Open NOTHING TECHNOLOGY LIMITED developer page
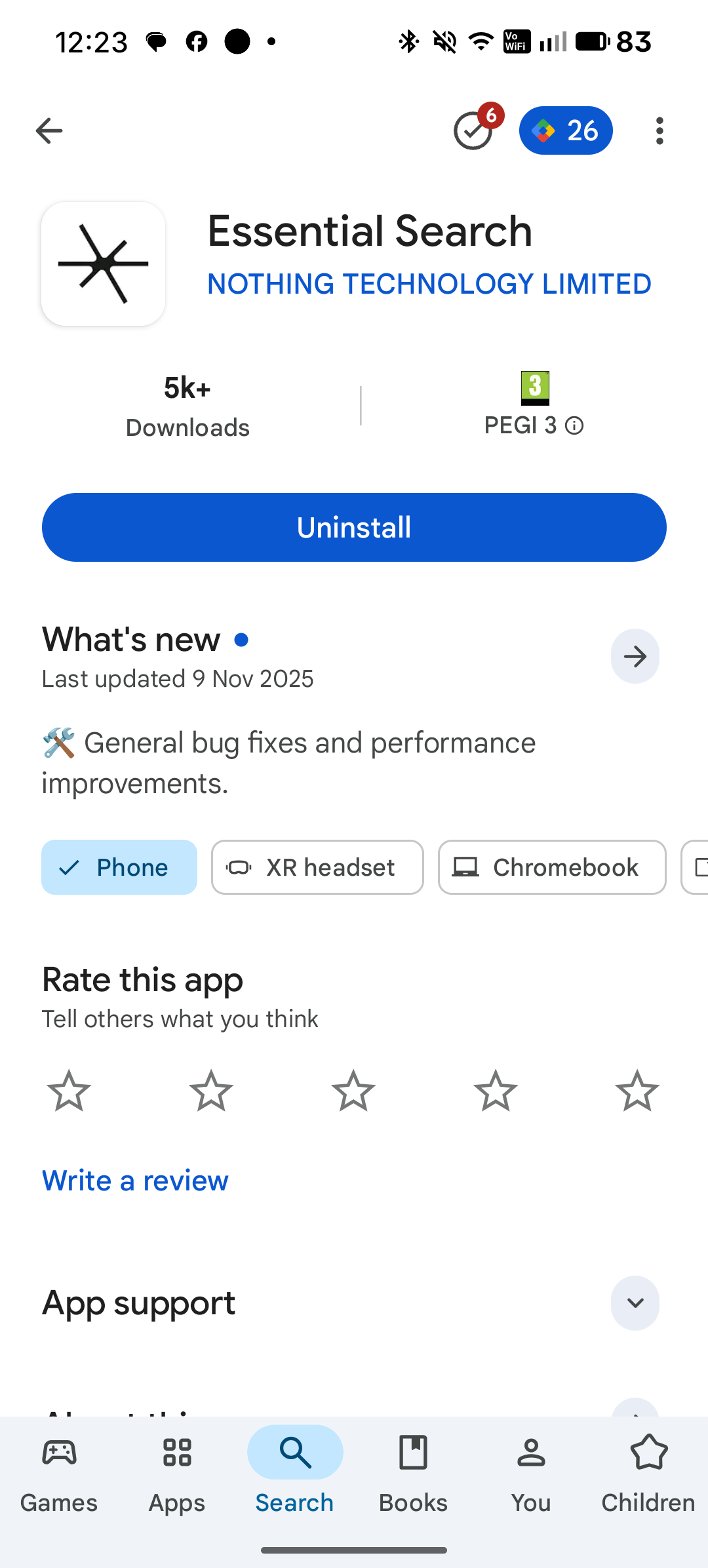This screenshot has width=708, height=1568. (429, 284)
